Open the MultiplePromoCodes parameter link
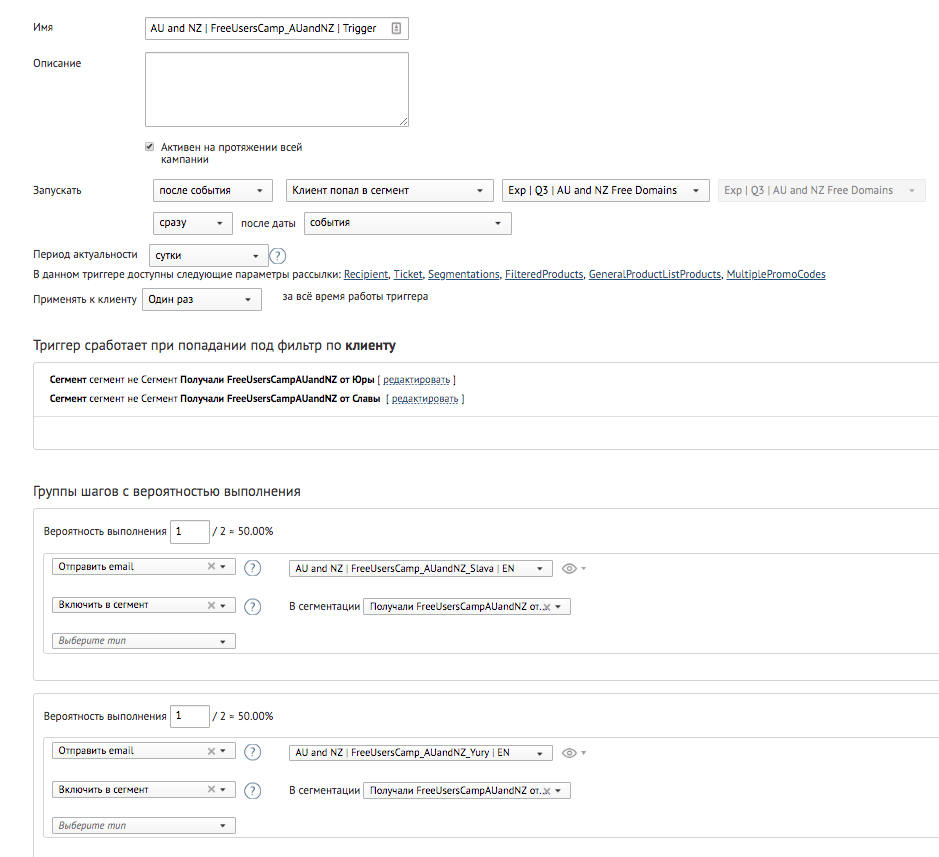939x857 pixels. [x=775, y=274]
